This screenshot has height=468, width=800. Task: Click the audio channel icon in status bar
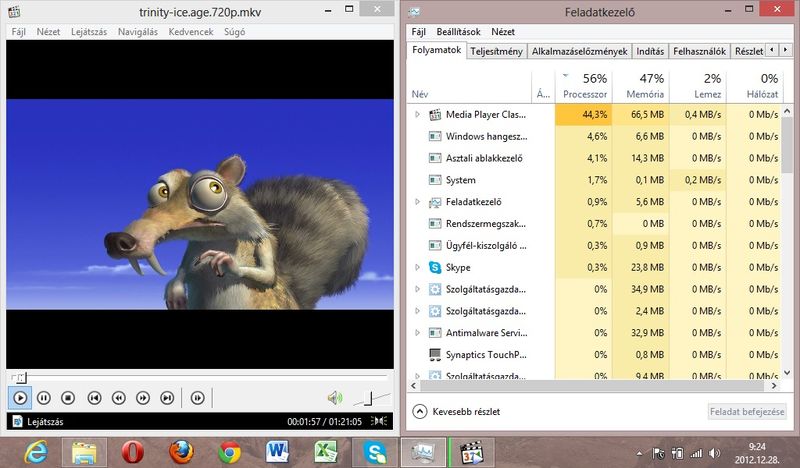point(379,421)
